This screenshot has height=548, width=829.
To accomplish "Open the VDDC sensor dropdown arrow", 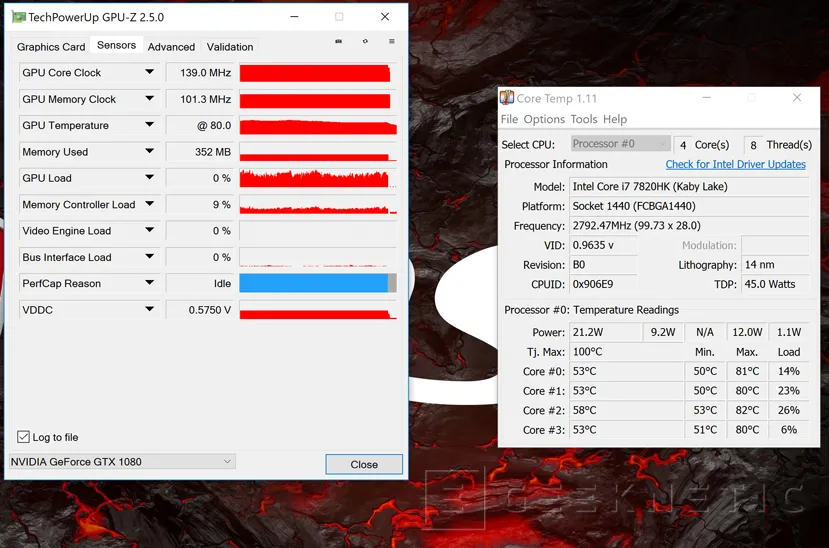I will [150, 309].
